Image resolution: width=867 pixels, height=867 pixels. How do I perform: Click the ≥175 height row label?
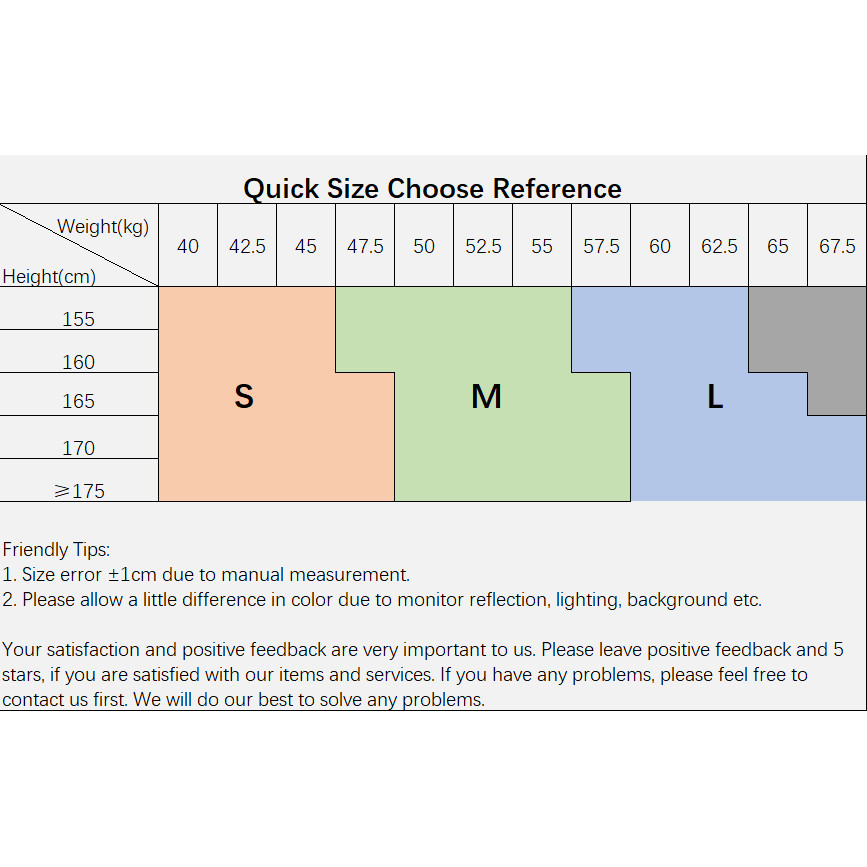tap(80, 491)
